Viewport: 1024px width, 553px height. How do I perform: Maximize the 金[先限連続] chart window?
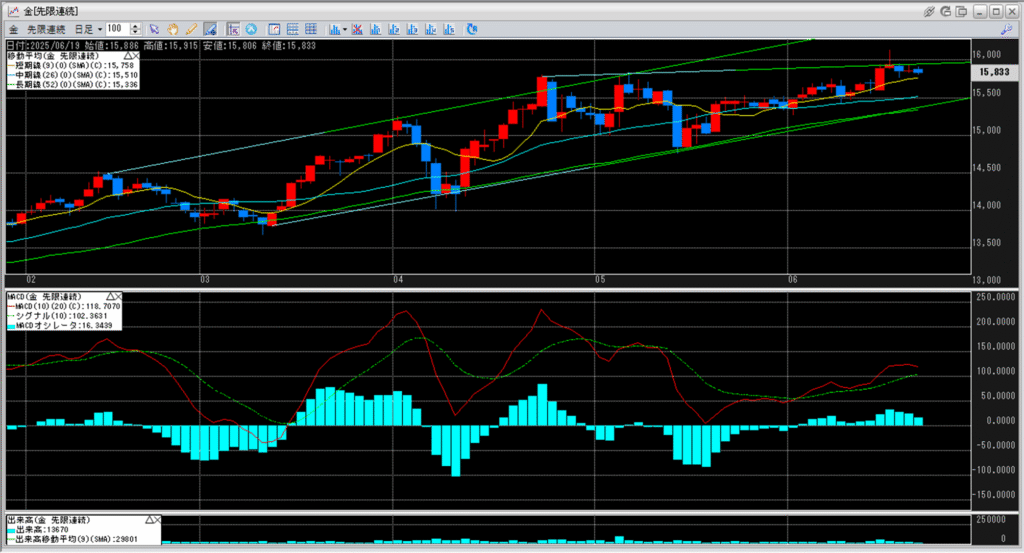pyautogui.click(x=995, y=11)
